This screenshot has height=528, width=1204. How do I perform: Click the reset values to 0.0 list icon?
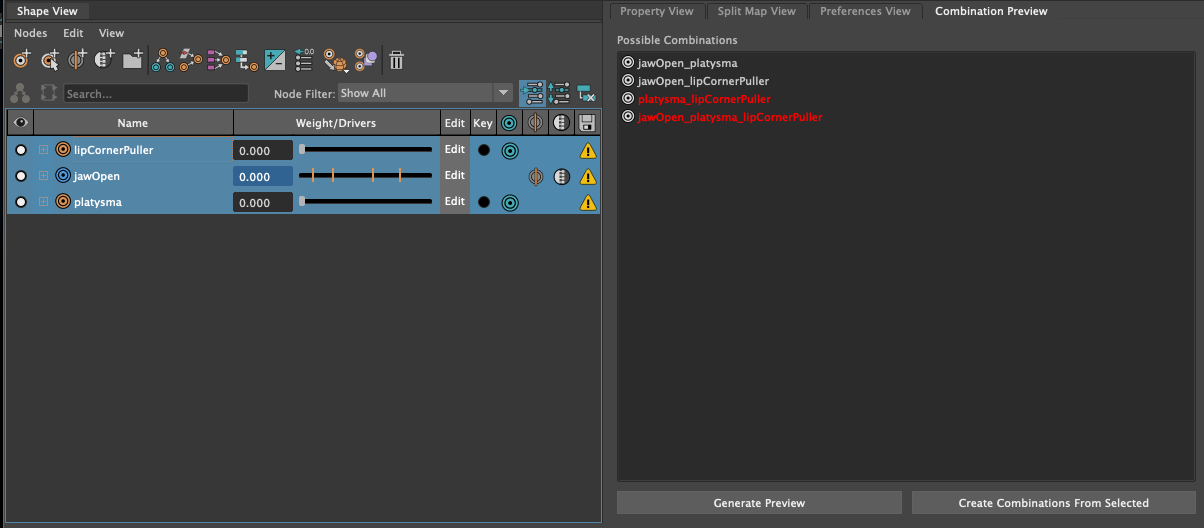click(x=305, y=60)
